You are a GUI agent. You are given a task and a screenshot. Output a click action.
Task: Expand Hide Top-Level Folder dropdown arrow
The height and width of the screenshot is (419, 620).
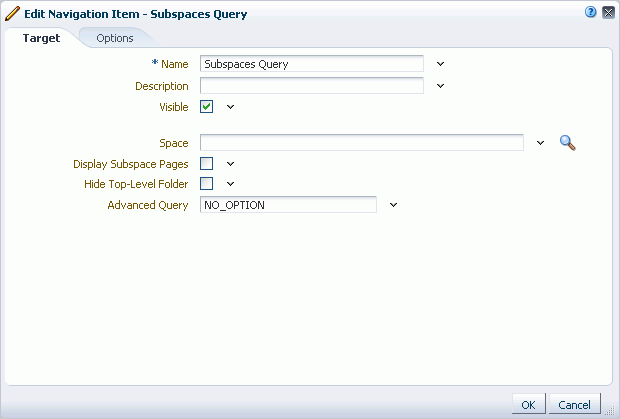(231, 184)
